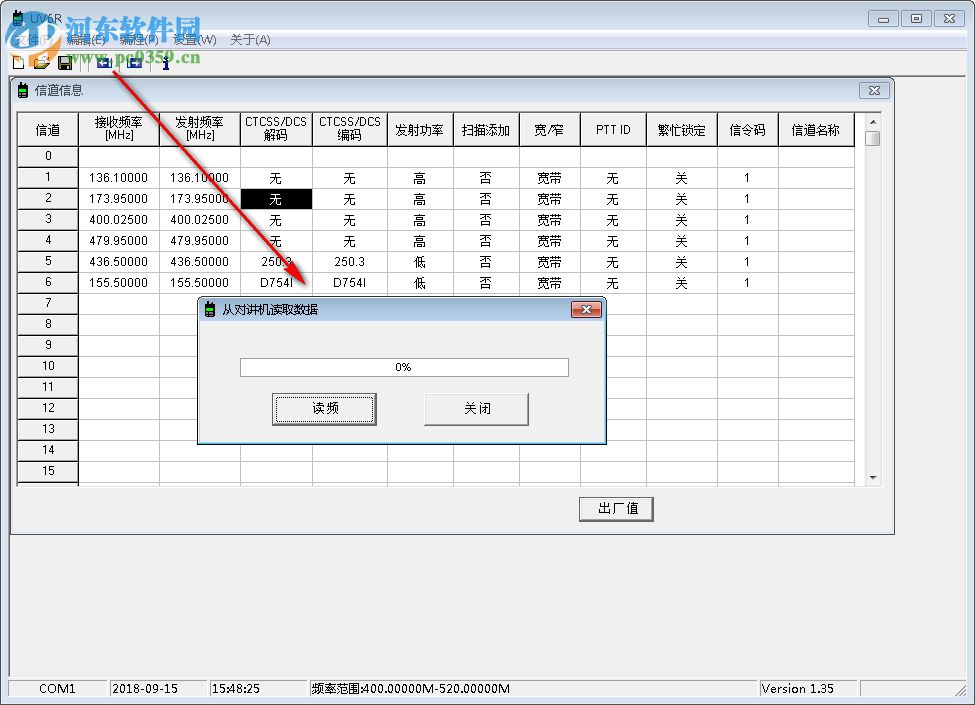Image resolution: width=975 pixels, height=705 pixels.
Task: Click the 发射频率 [MHz] column header
Action: (x=200, y=129)
